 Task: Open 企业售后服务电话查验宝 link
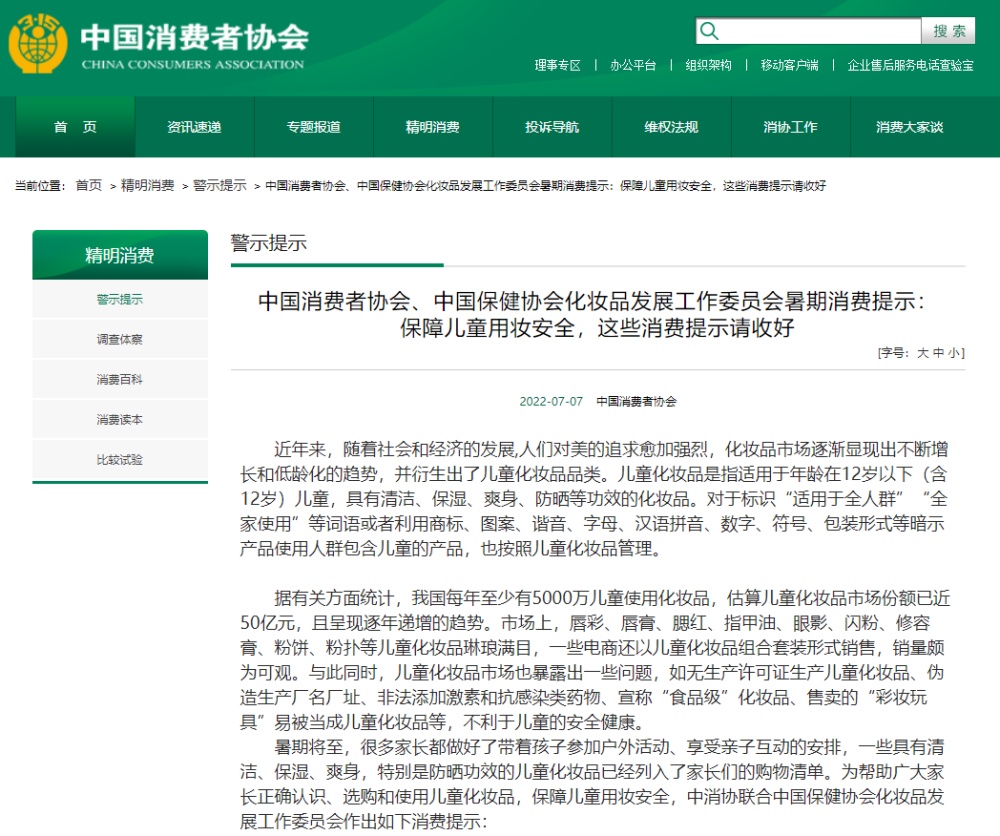point(910,65)
